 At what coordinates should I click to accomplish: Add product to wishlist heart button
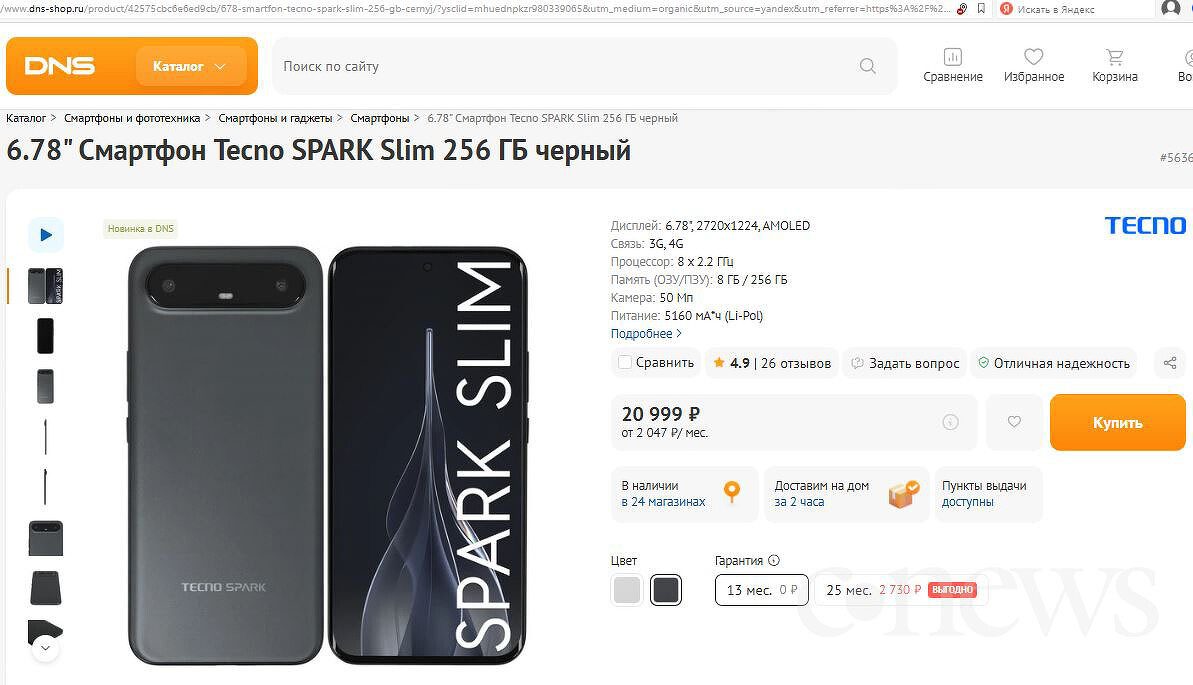[x=1014, y=422]
